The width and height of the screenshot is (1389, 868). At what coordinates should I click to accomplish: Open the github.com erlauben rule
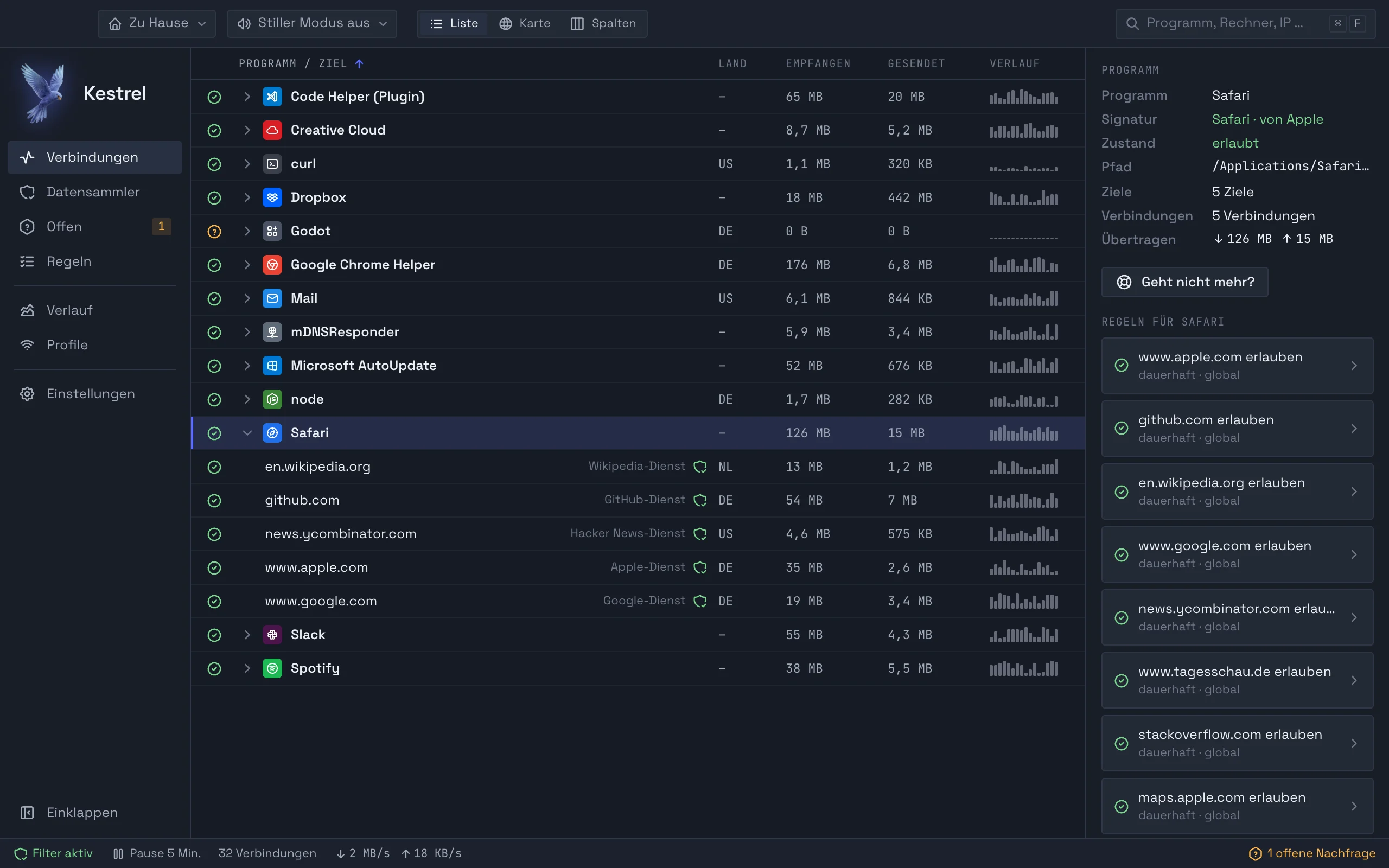[1237, 428]
